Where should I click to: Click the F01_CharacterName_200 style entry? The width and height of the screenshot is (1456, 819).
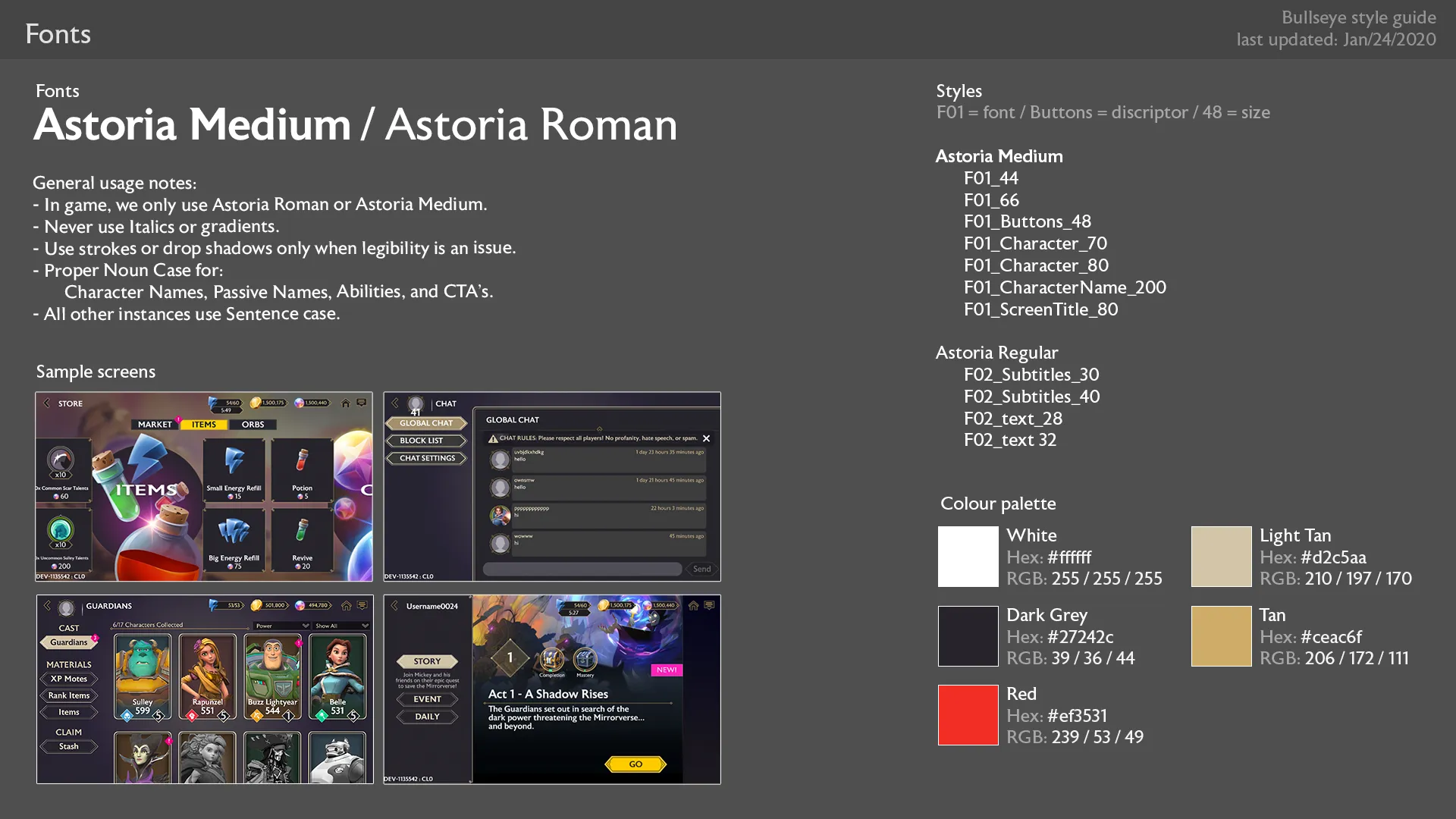coord(1065,287)
